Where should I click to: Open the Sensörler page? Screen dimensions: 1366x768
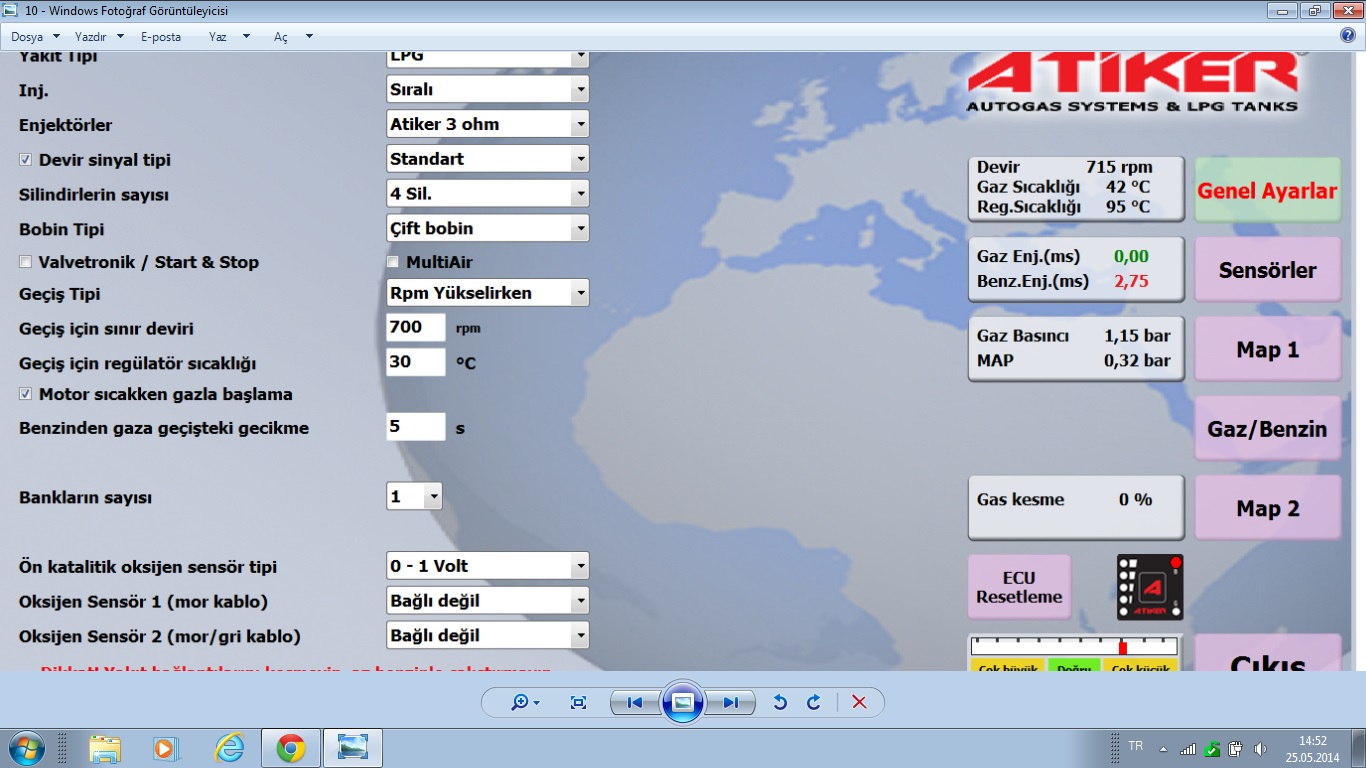[1267, 270]
